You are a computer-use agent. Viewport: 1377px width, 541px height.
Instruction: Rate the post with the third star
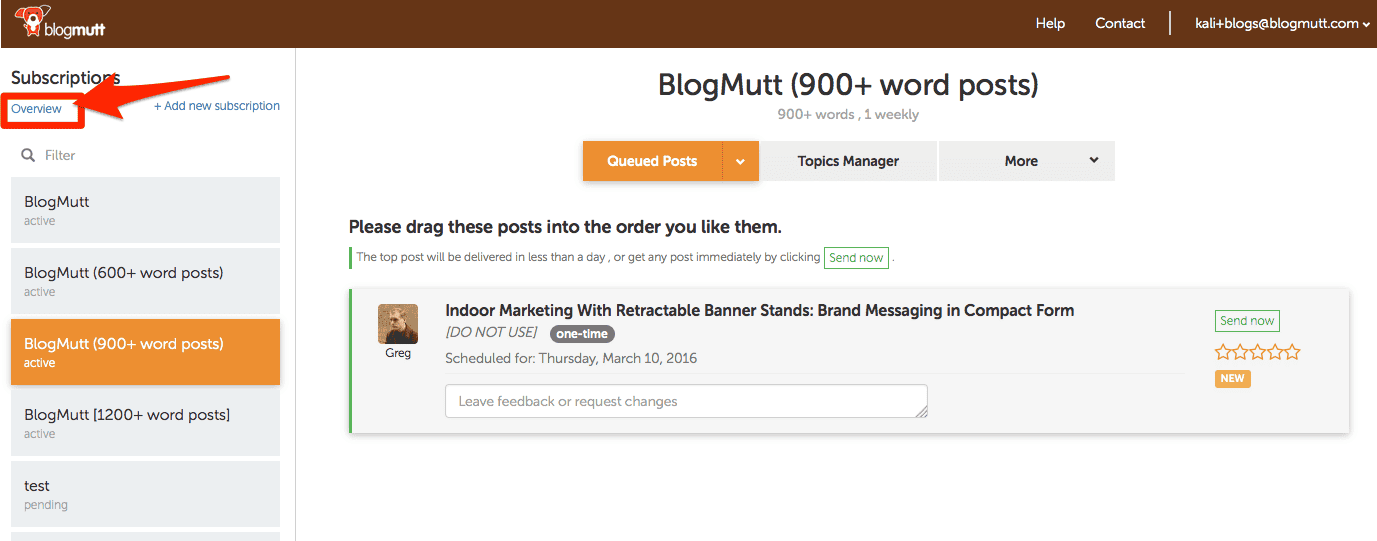pyautogui.click(x=1257, y=352)
